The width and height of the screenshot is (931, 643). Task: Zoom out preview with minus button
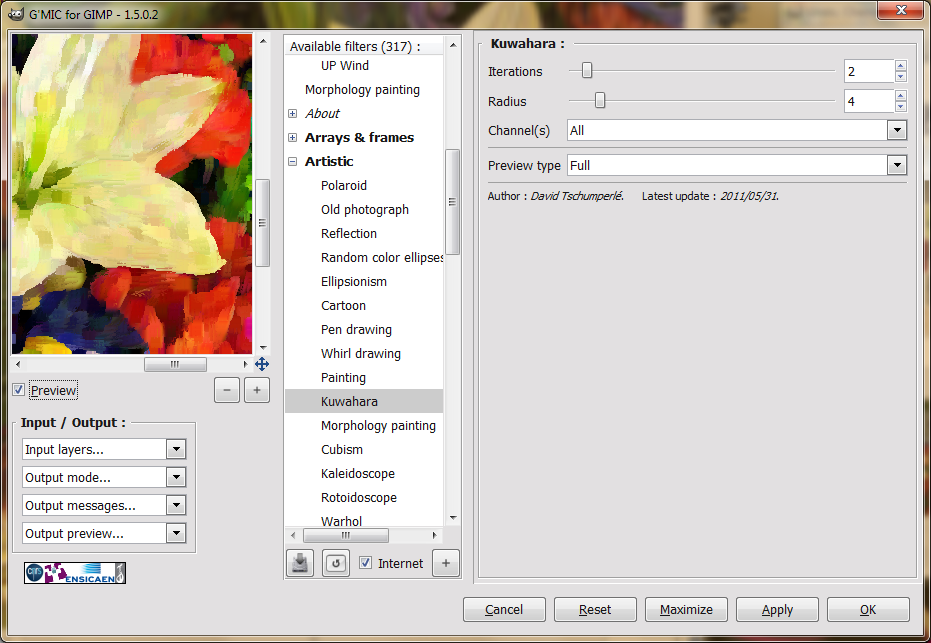pos(227,390)
